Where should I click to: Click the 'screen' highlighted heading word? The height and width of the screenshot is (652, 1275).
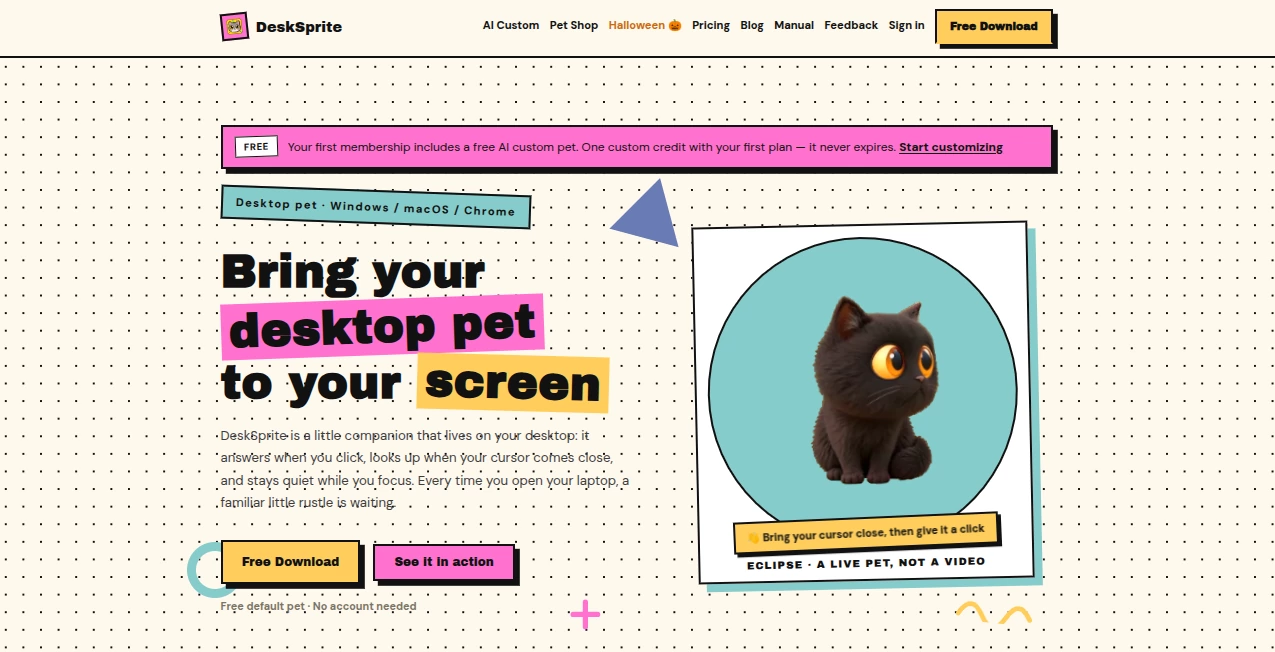pyautogui.click(x=513, y=383)
